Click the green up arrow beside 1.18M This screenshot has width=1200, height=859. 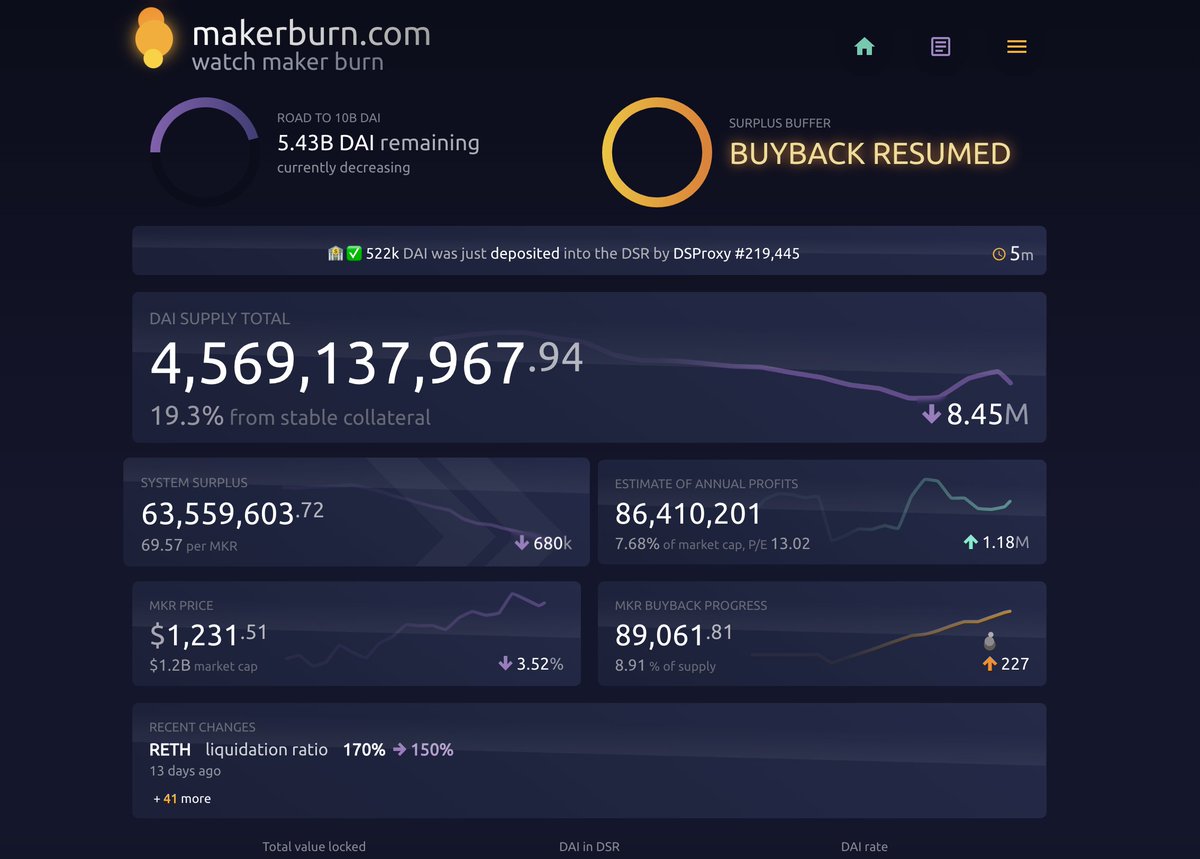970,543
